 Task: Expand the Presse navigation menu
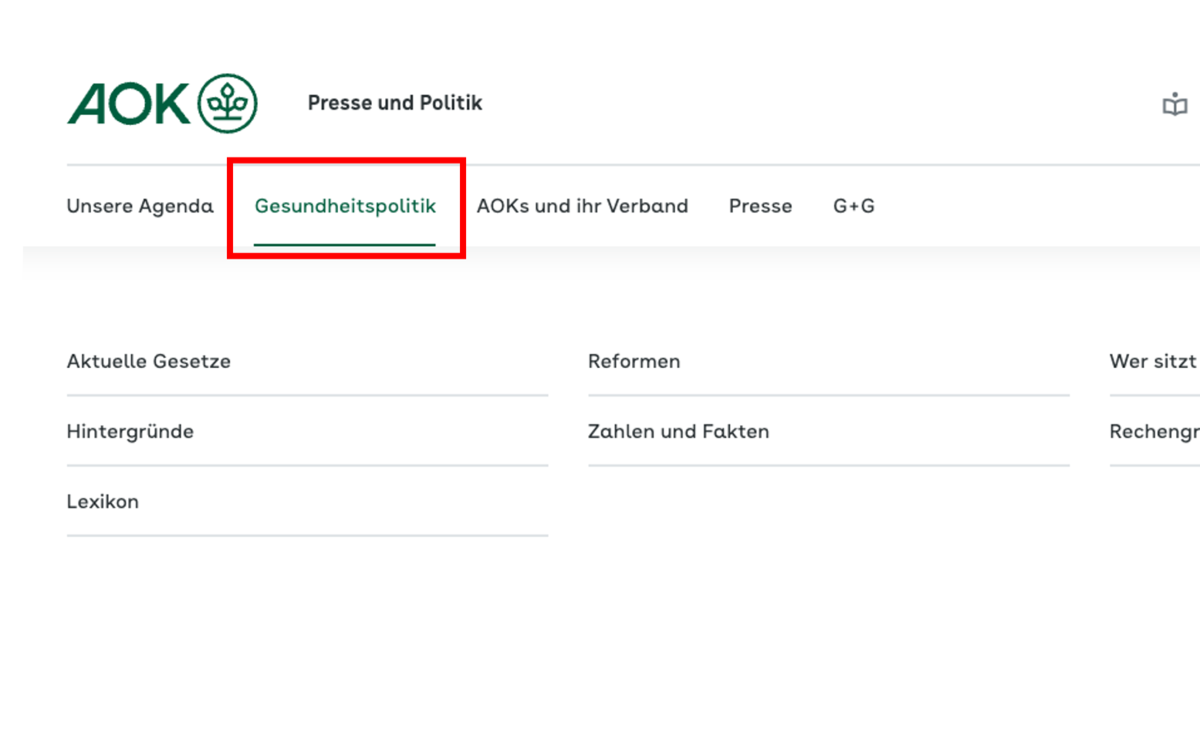click(760, 206)
